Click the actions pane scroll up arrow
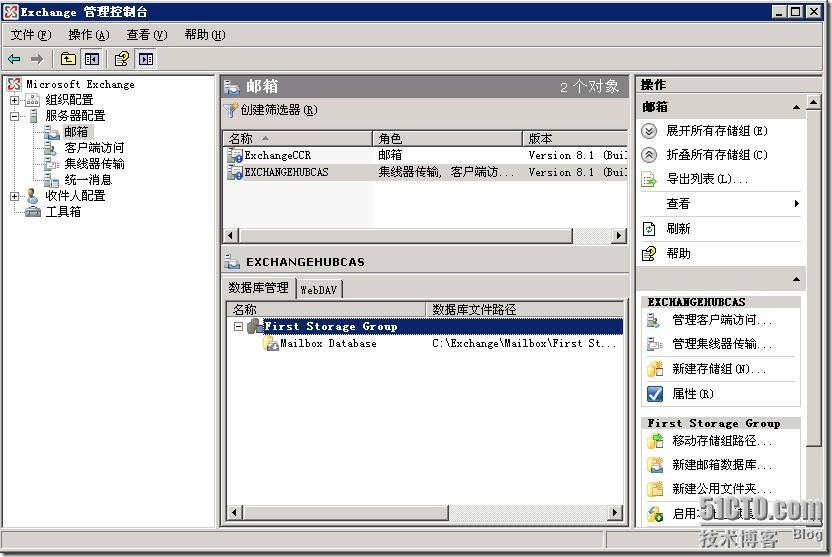 coord(813,102)
